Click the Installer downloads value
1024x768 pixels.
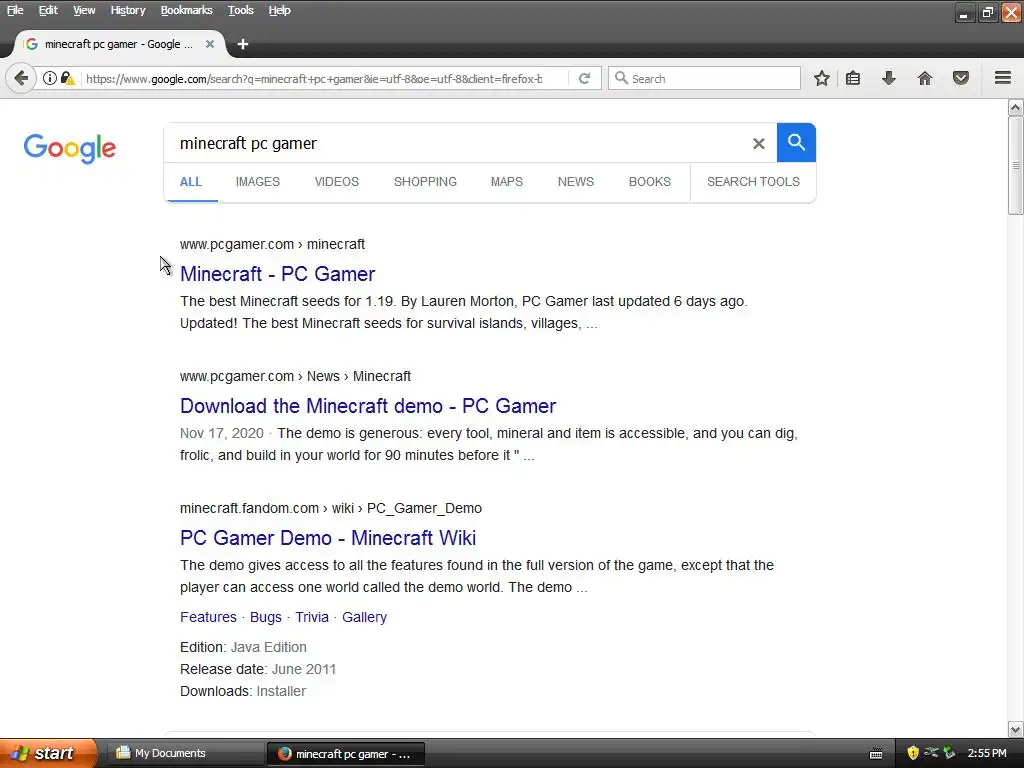pyautogui.click(x=281, y=691)
